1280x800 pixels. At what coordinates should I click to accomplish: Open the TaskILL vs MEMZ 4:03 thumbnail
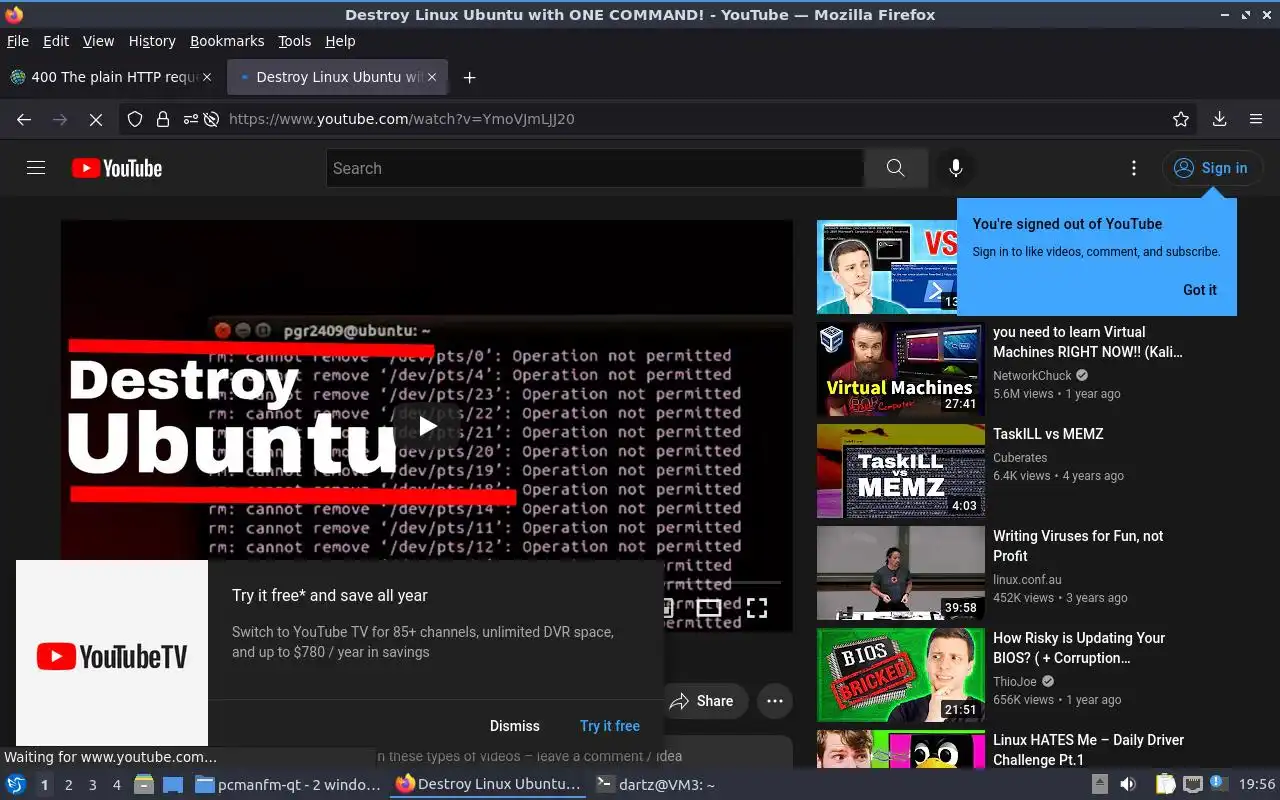[901, 471]
